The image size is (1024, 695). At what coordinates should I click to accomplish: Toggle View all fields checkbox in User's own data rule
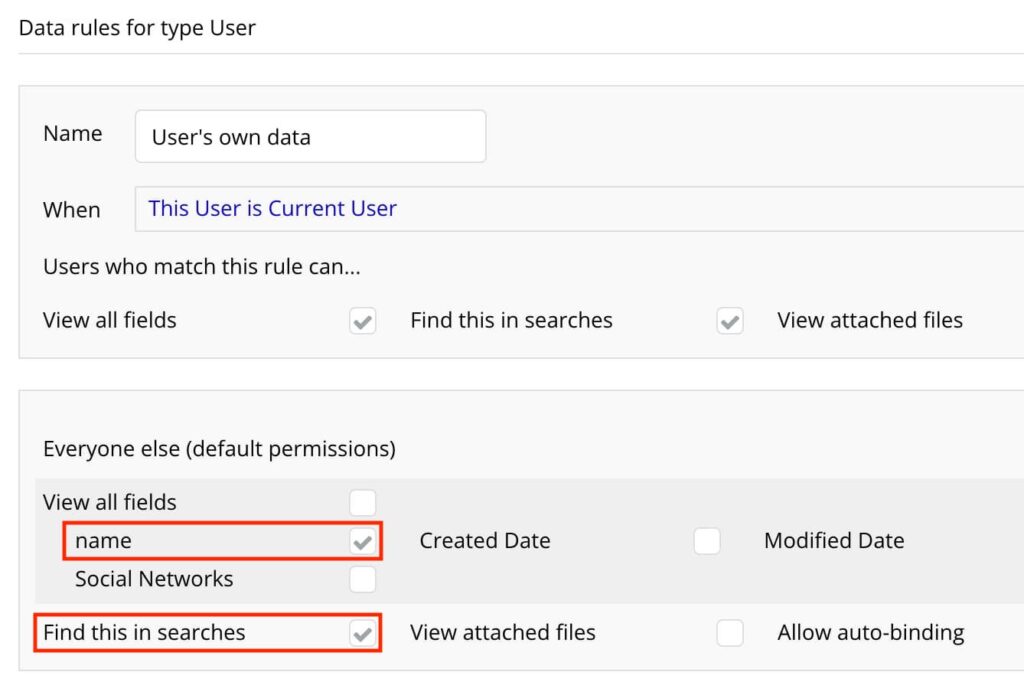362,321
